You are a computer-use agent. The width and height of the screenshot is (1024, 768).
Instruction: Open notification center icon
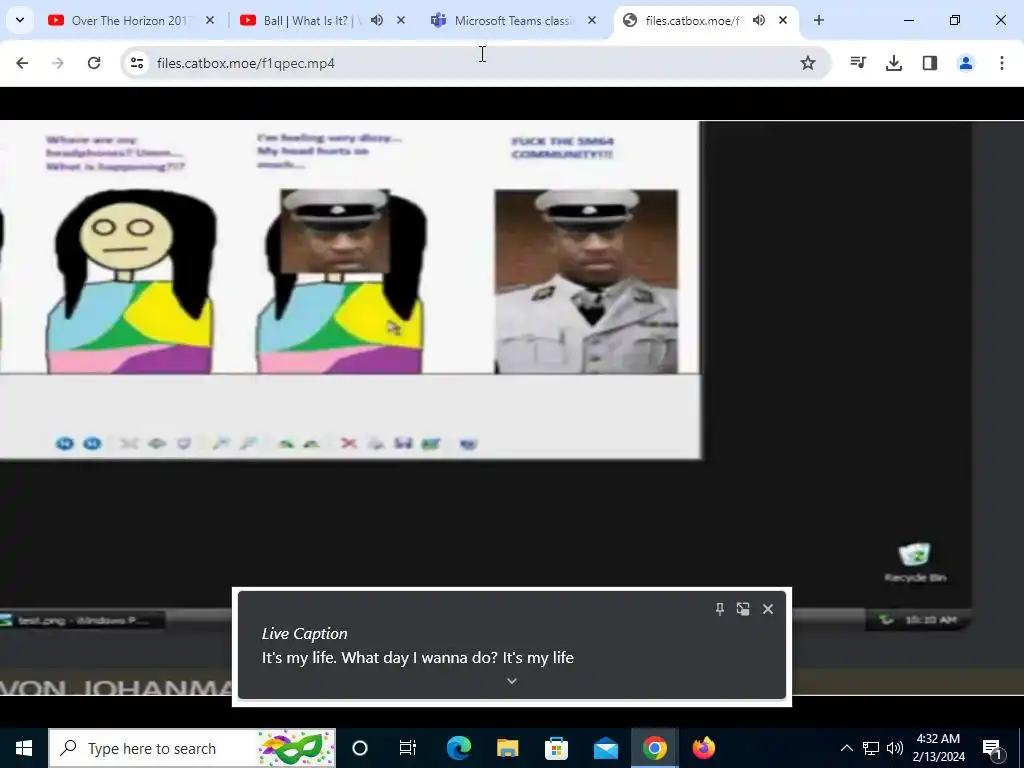(x=993, y=748)
